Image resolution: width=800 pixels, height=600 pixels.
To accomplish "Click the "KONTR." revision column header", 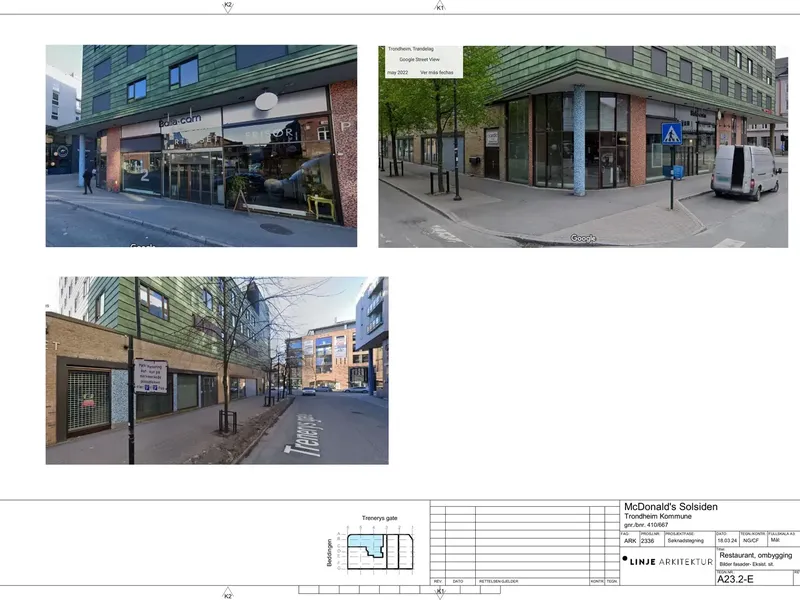I will (596, 582).
